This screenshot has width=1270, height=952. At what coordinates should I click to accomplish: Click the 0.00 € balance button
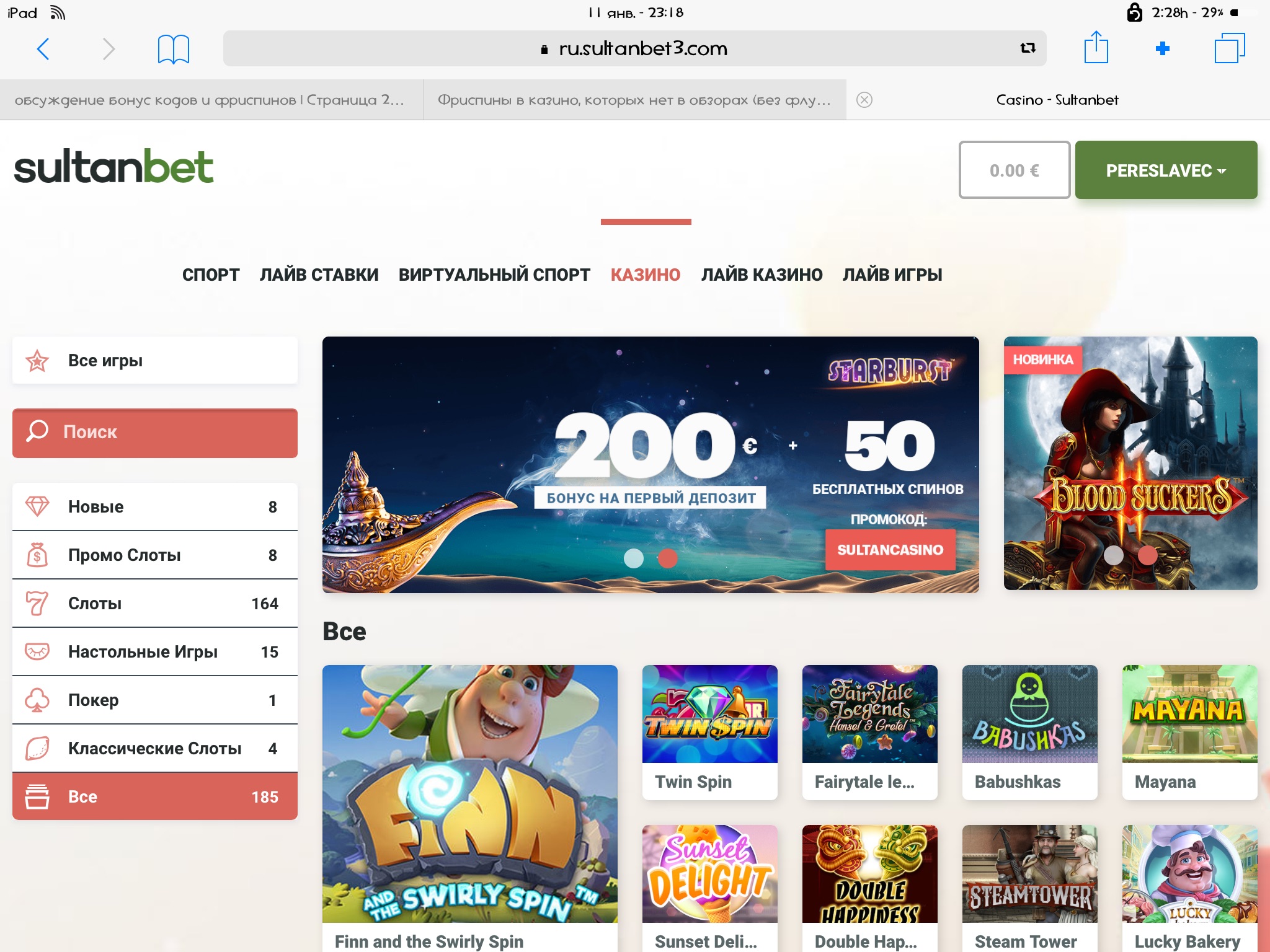point(1015,170)
